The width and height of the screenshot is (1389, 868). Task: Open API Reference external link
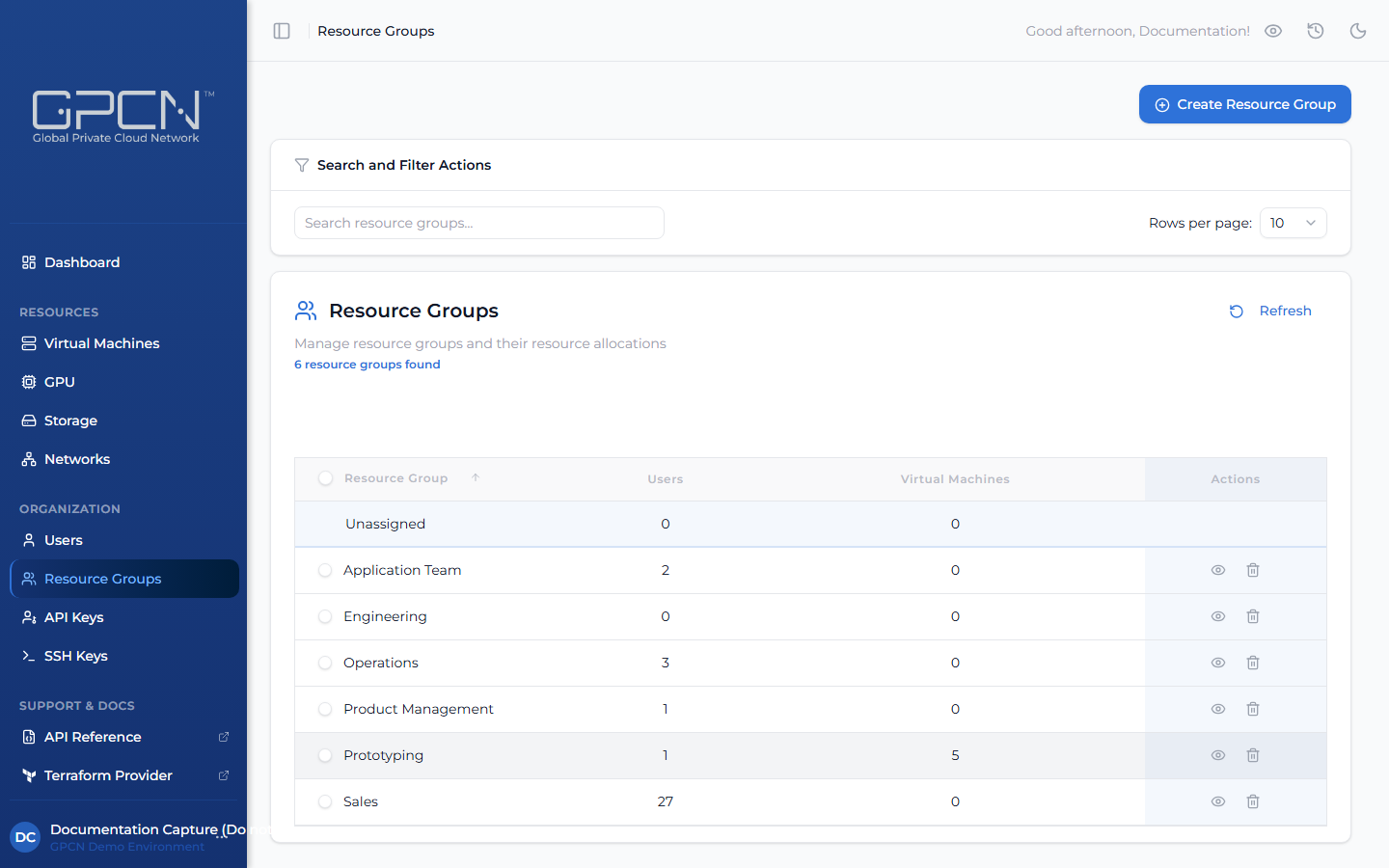tap(124, 737)
